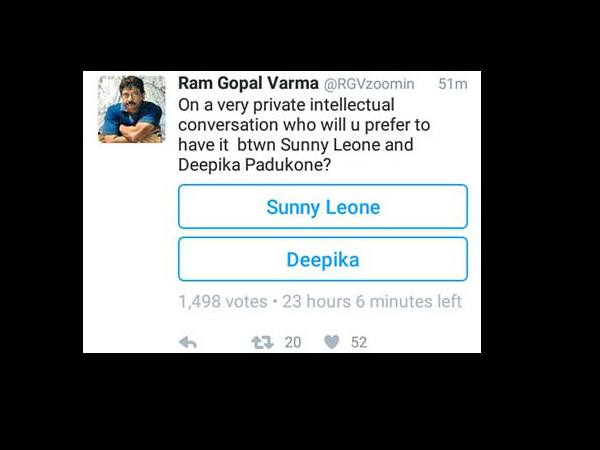This screenshot has height=450, width=600.
Task: Click the retweet count of 20
Action: coord(293,342)
